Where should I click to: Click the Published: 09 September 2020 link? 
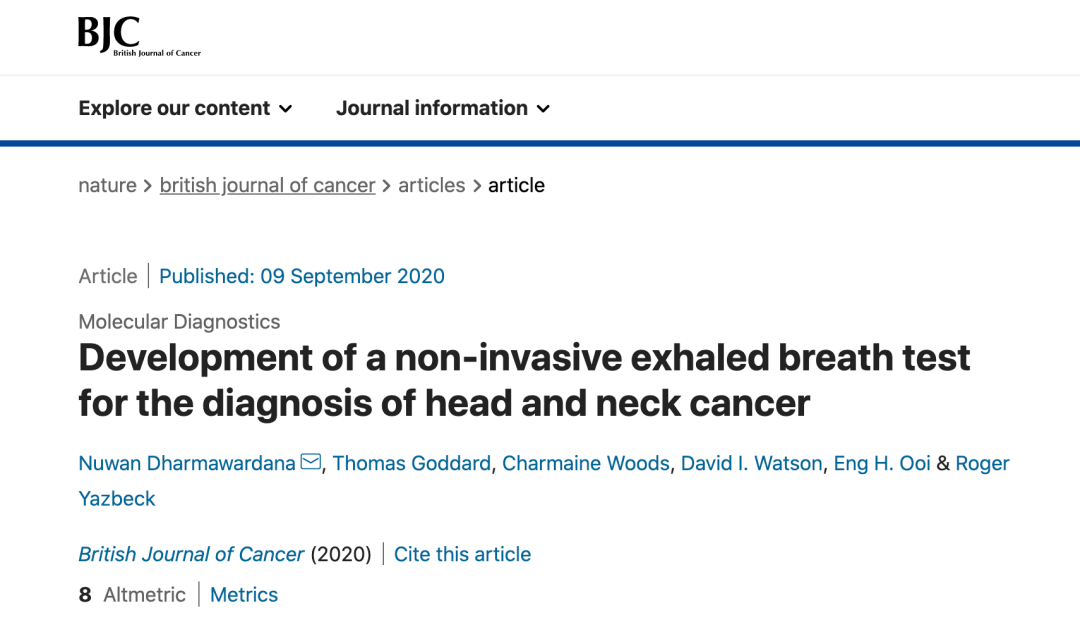[x=302, y=276]
